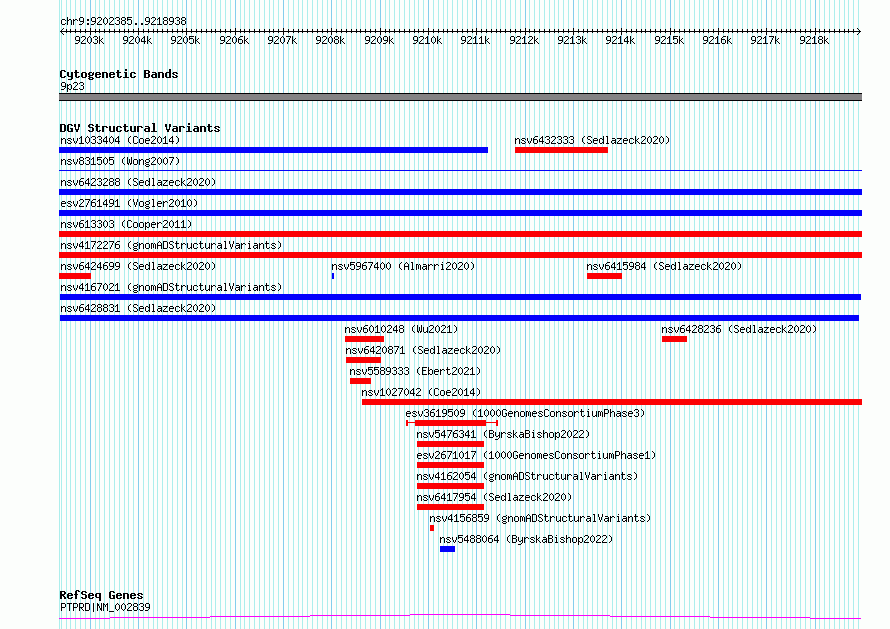Click the 9206k ruler position
Screen dimensions: 890x629
(x=234, y=40)
